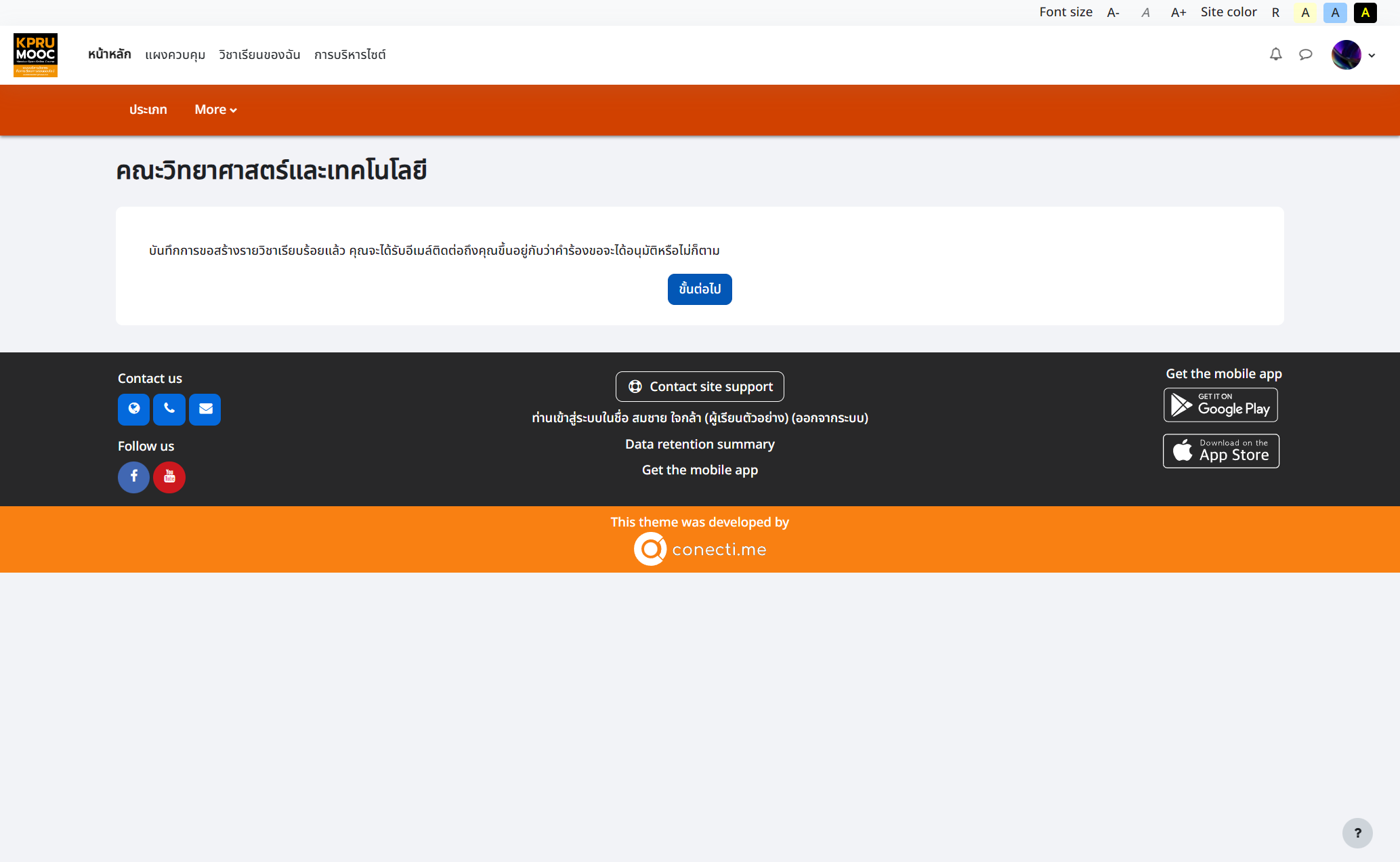Click the KPRU MOOC logo

[x=36, y=55]
